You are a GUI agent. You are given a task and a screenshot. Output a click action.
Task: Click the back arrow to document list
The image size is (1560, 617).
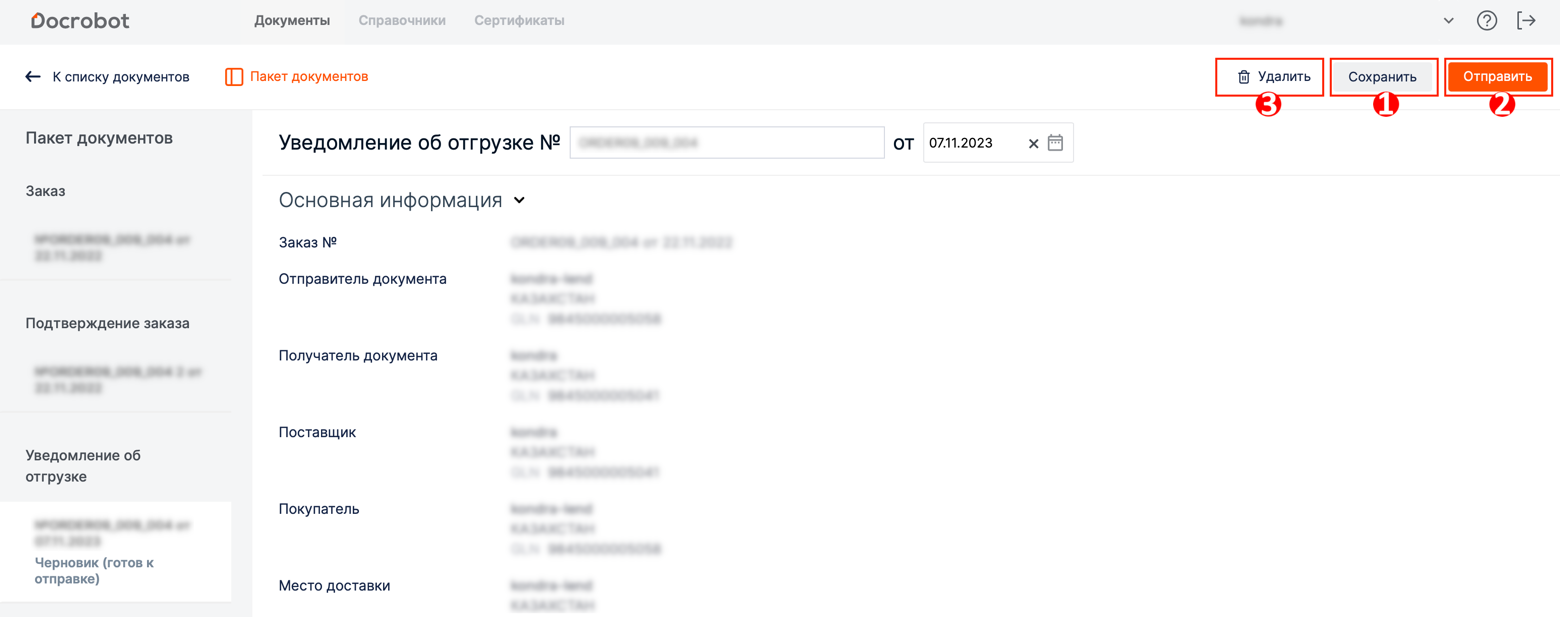[x=33, y=77]
